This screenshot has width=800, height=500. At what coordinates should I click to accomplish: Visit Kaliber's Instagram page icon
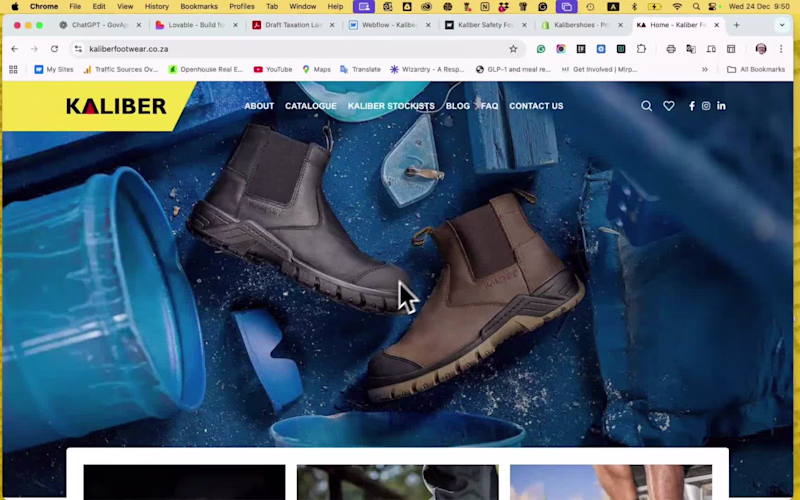coord(706,106)
